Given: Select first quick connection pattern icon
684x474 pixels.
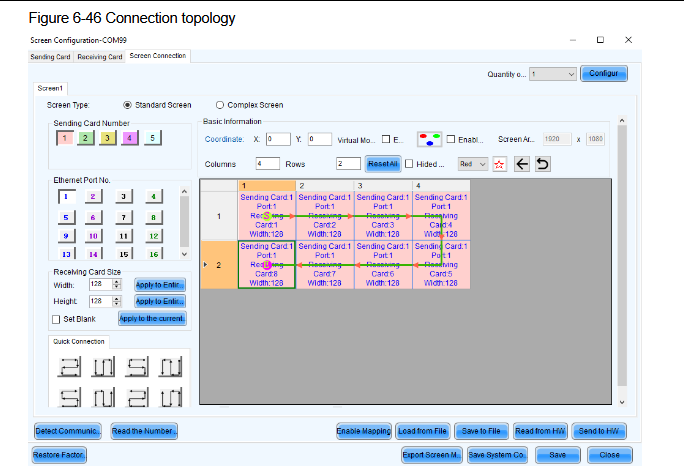Looking at the screenshot, I should click(x=69, y=367).
